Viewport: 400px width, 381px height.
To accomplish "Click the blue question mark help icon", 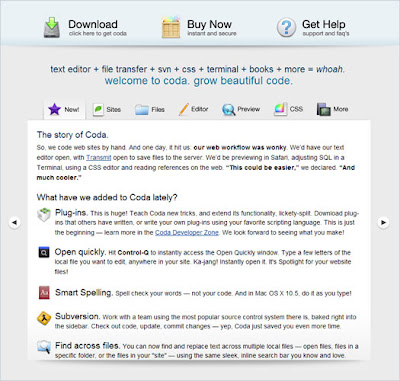I will 286,27.
